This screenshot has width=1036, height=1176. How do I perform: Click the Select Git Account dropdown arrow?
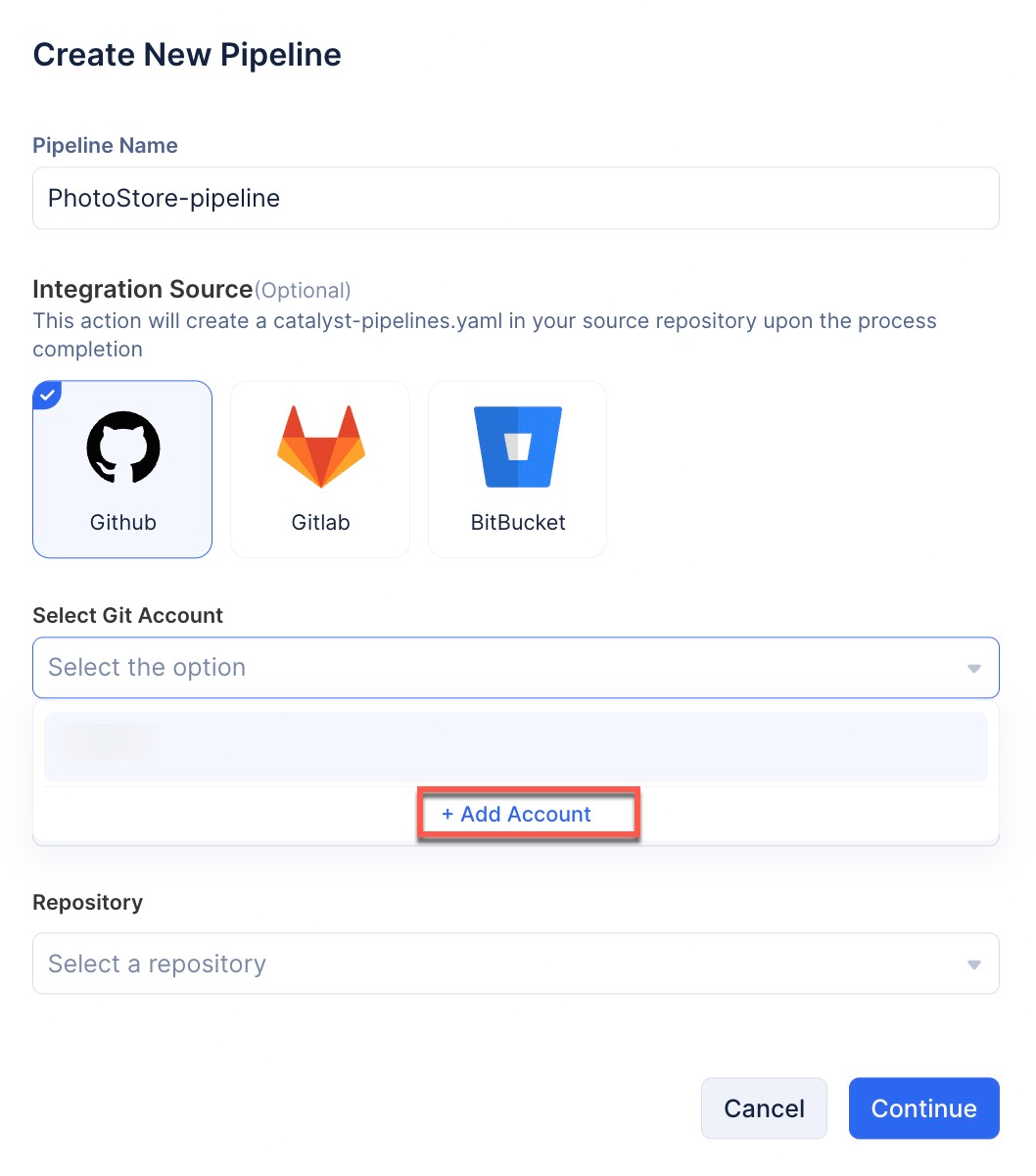tap(973, 669)
